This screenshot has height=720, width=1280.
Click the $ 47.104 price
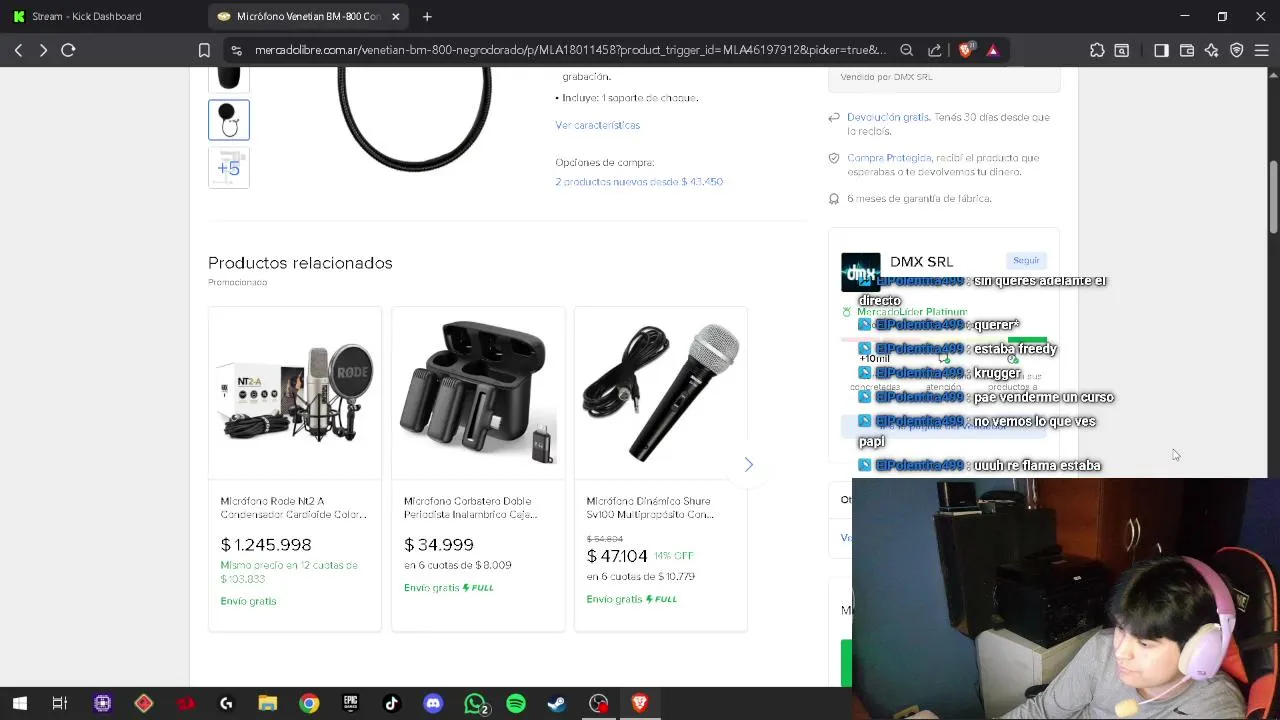pyautogui.click(x=617, y=556)
